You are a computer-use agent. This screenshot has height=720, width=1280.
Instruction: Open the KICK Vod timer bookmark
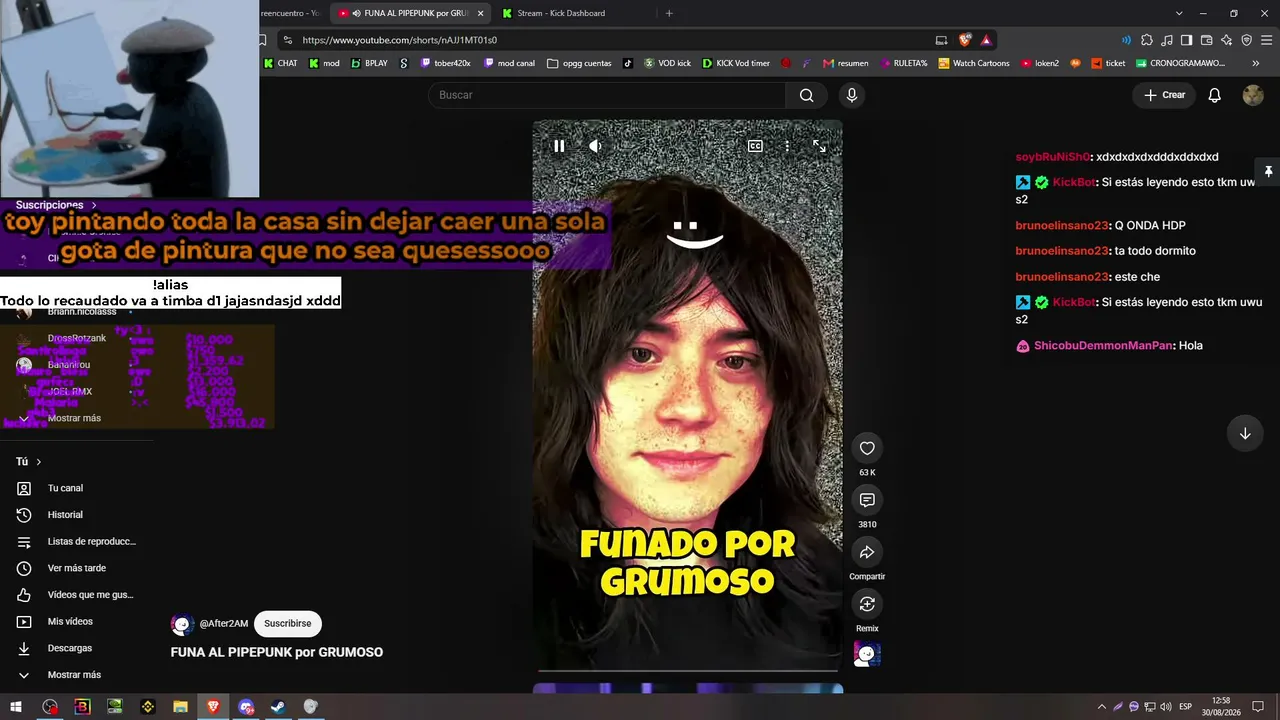click(x=736, y=63)
